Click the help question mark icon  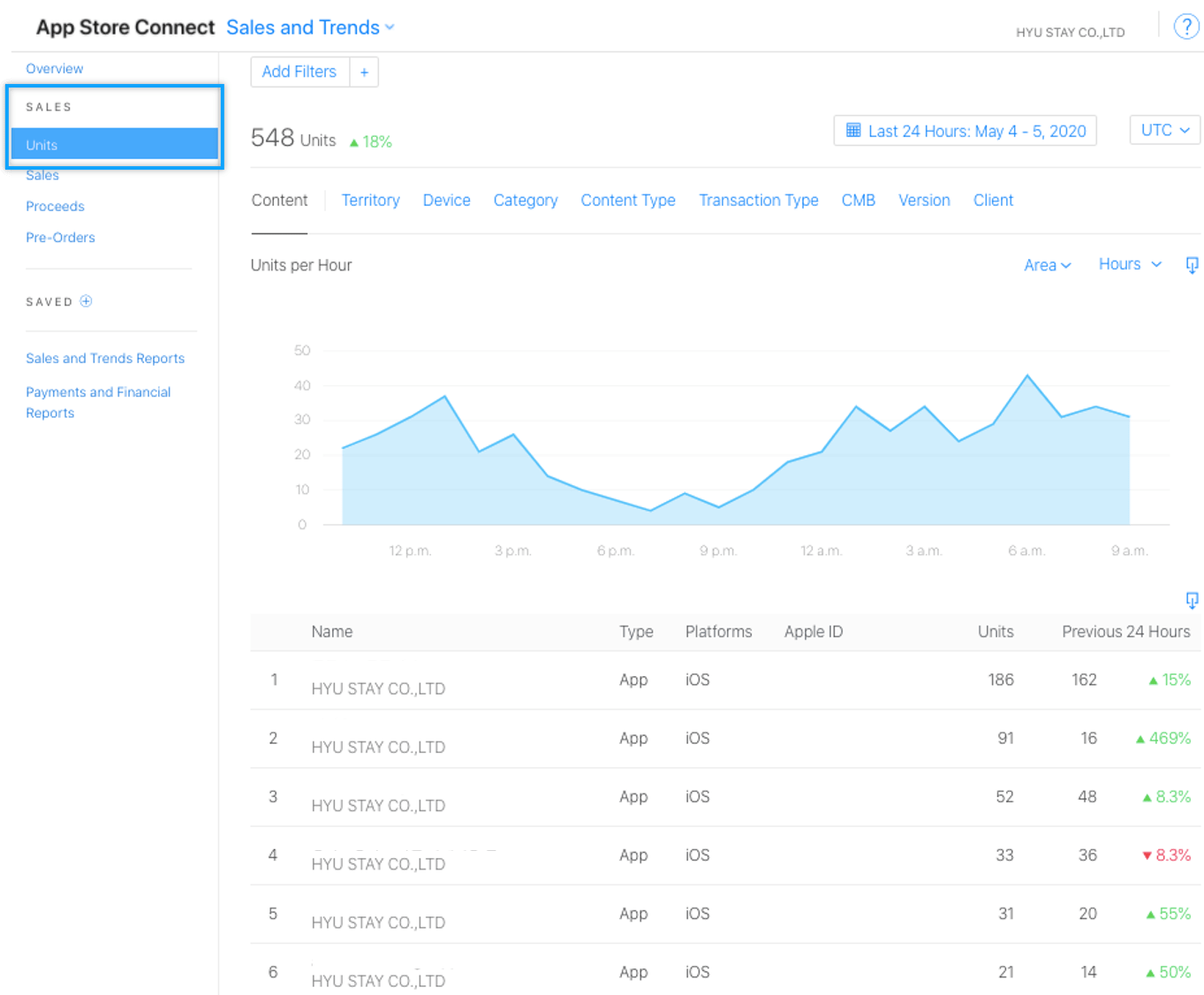click(1185, 27)
